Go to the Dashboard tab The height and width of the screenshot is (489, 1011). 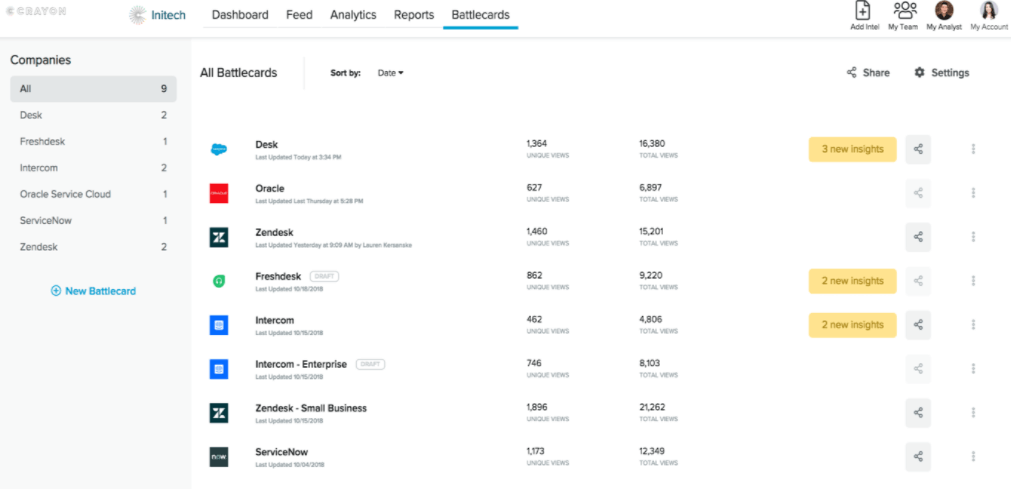point(240,15)
